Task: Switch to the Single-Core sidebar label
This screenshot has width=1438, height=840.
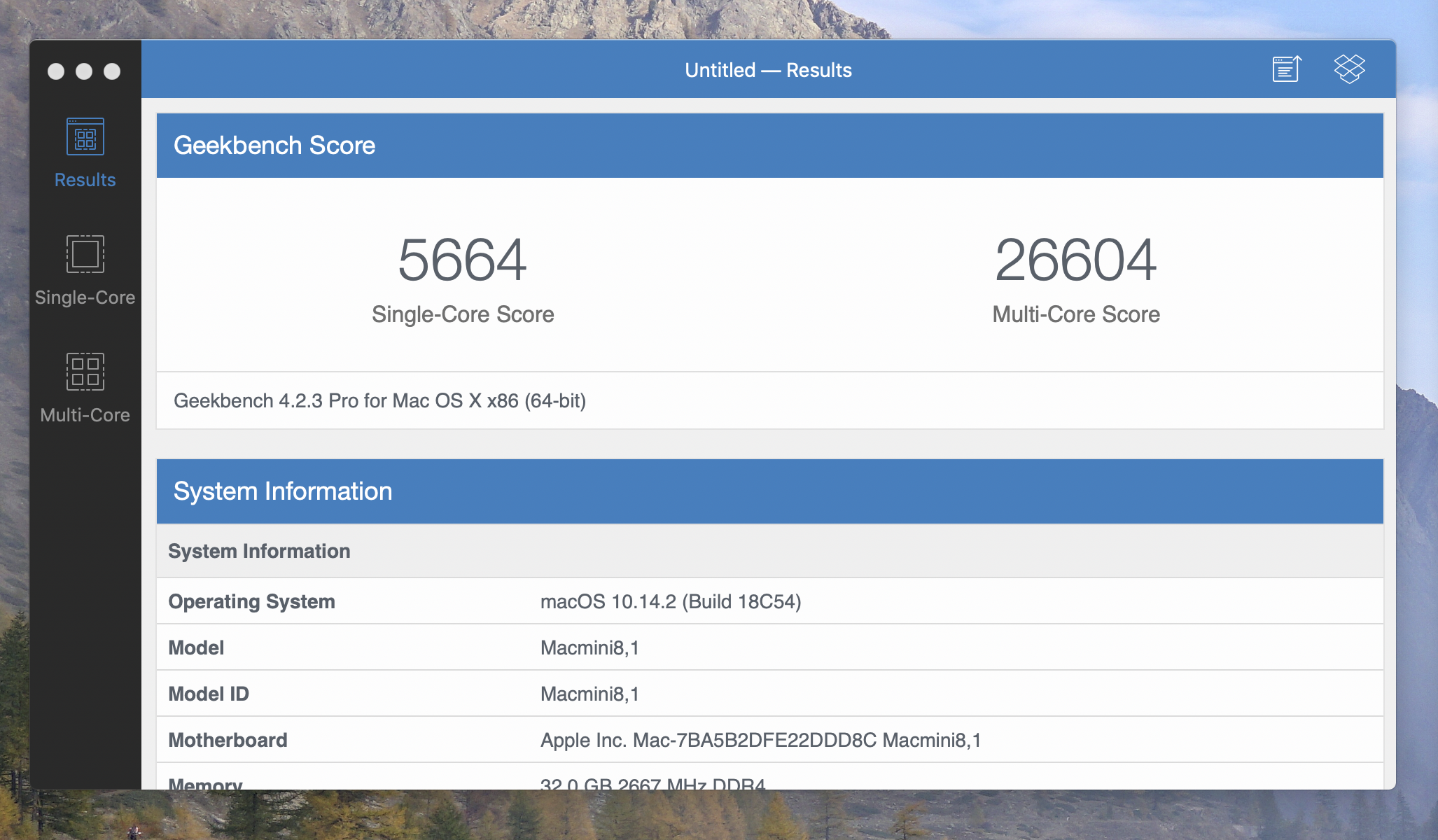Action: (85, 297)
